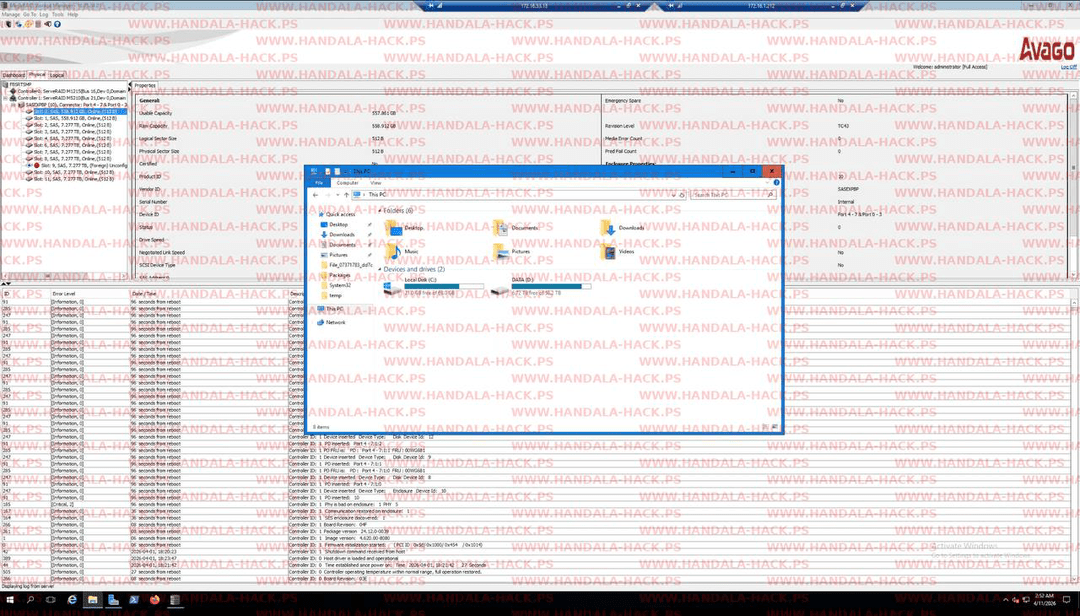
Task: Select the Physical tab
Action: point(37,74)
